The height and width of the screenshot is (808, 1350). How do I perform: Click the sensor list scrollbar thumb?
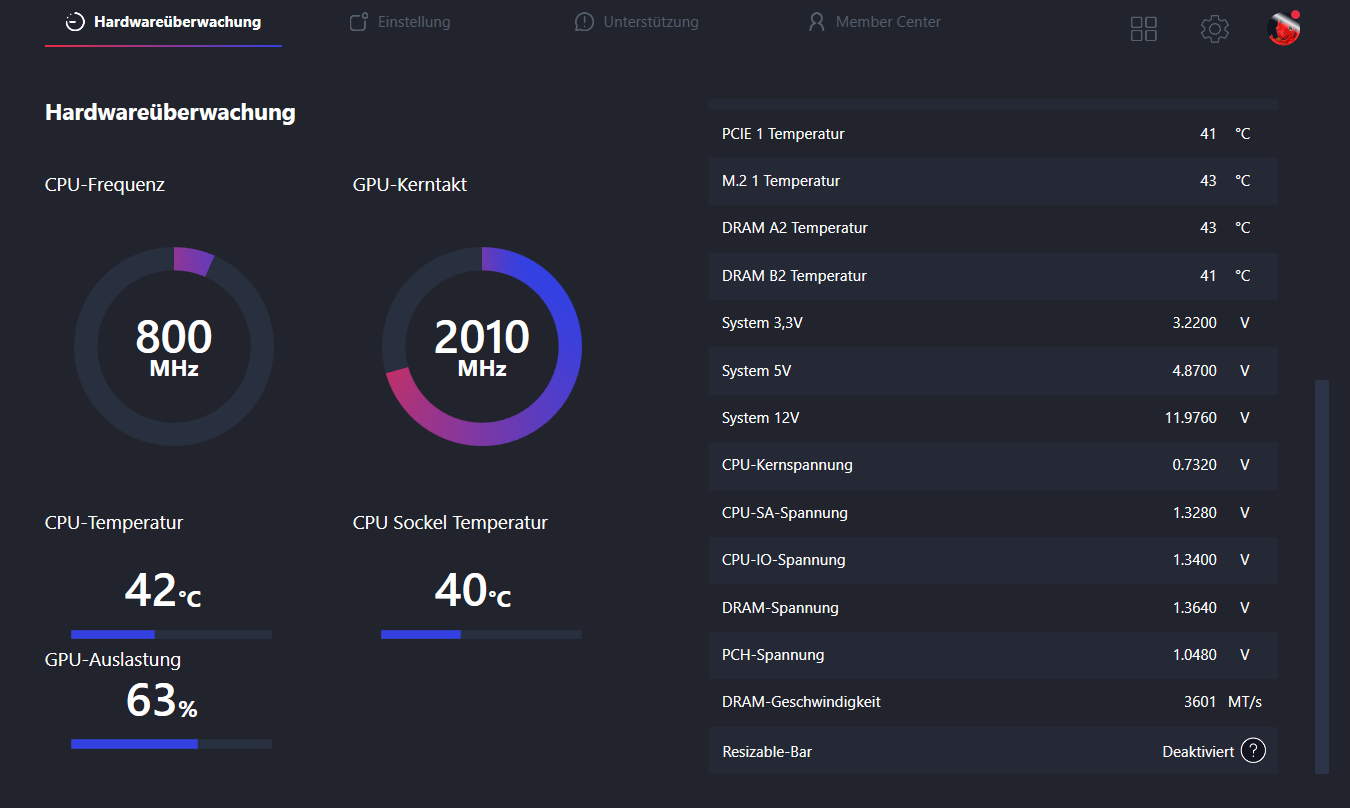[1322, 576]
